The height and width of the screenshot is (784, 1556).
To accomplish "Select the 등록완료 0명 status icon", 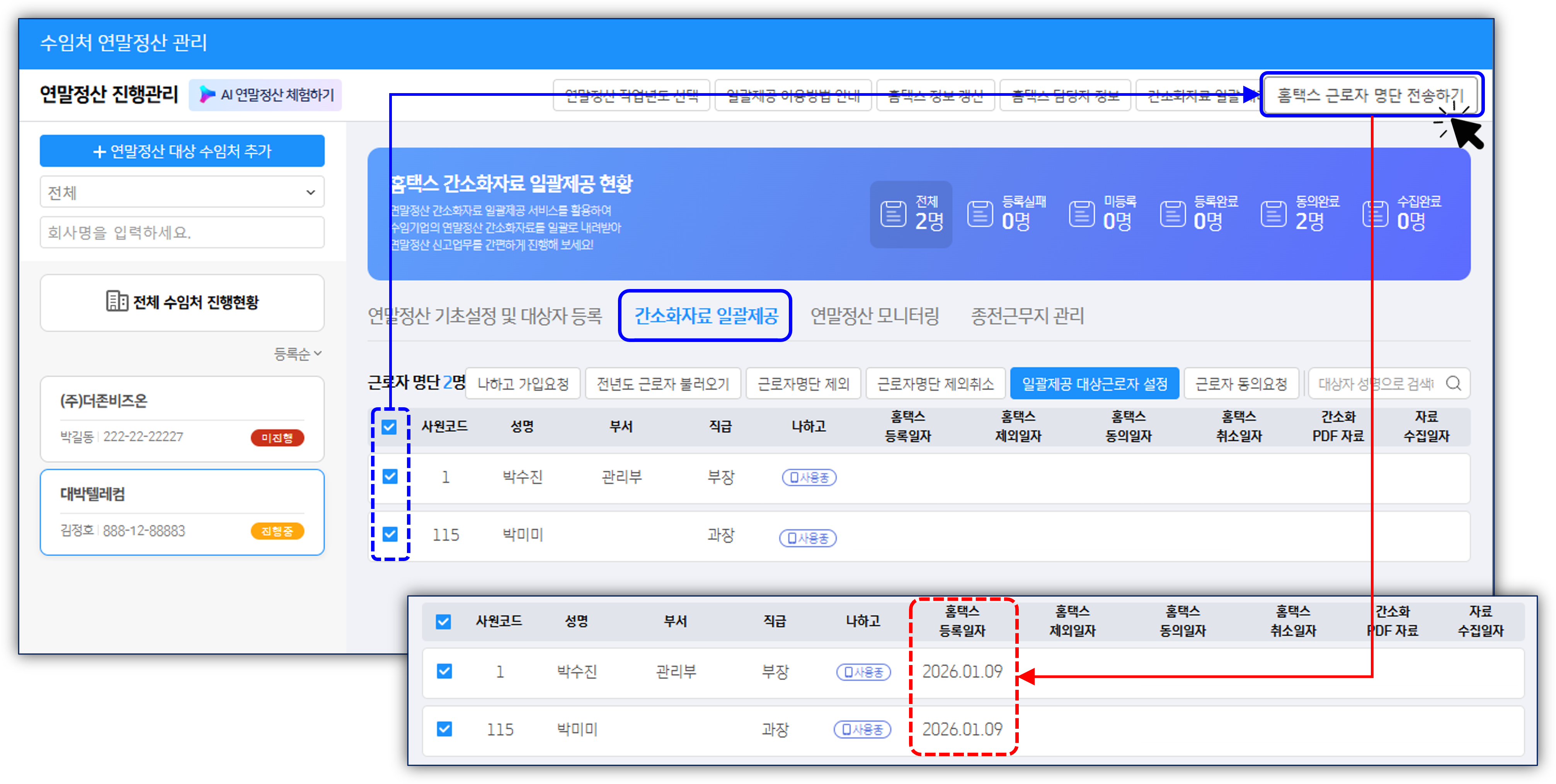I will click(1173, 214).
